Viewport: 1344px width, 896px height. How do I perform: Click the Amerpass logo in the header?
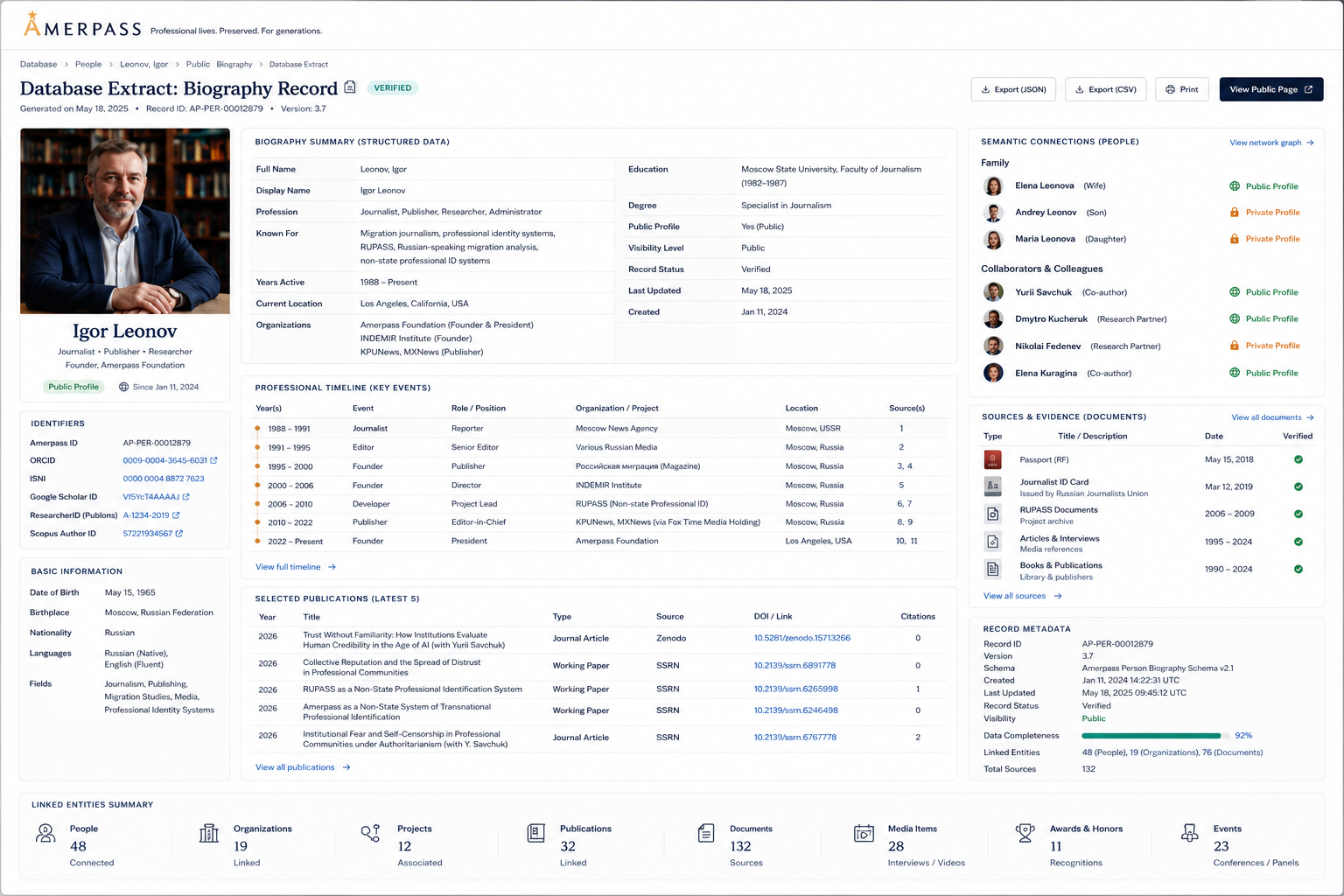(81, 25)
